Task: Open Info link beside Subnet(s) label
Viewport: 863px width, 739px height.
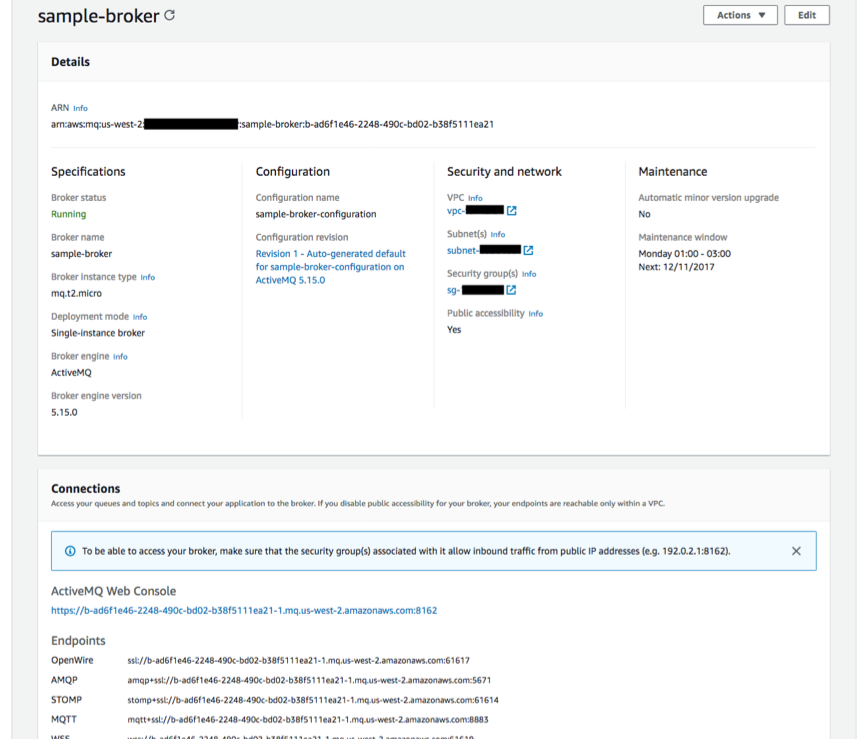Action: [x=498, y=234]
